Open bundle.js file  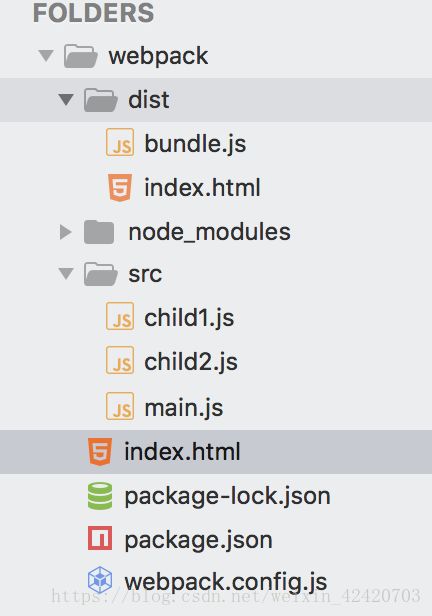pyautogui.click(x=195, y=143)
